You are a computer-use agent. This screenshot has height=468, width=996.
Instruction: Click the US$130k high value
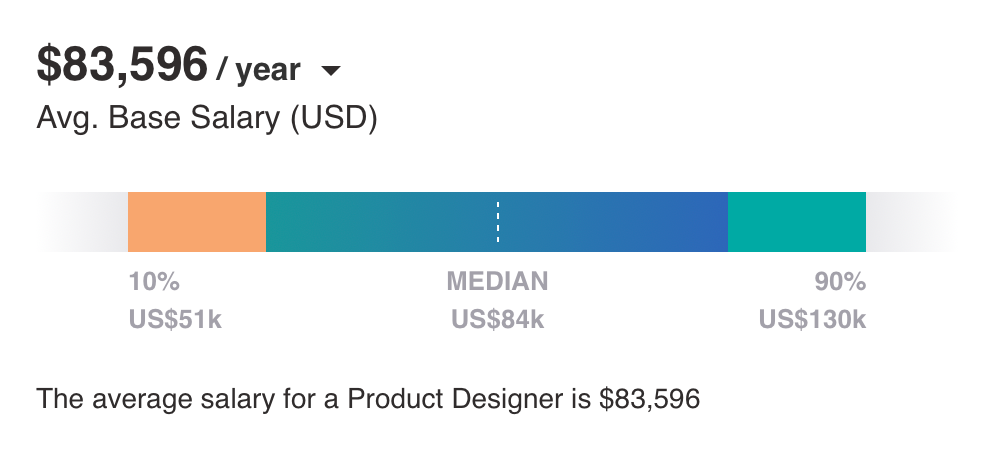coord(812,319)
